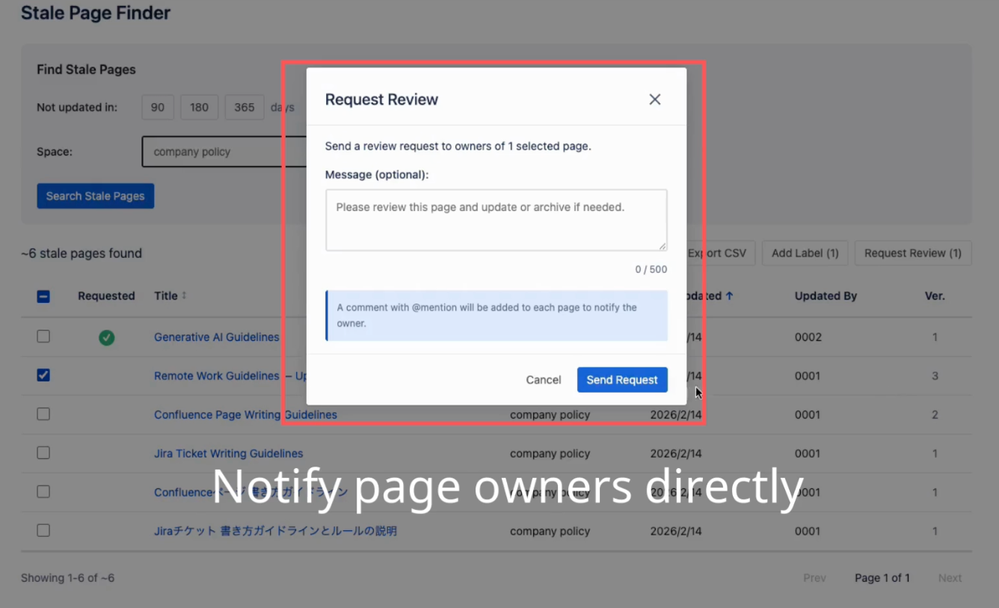This screenshot has height=608, width=999.
Task: Check the Jiraチケット row checkbox
Action: coord(43,531)
